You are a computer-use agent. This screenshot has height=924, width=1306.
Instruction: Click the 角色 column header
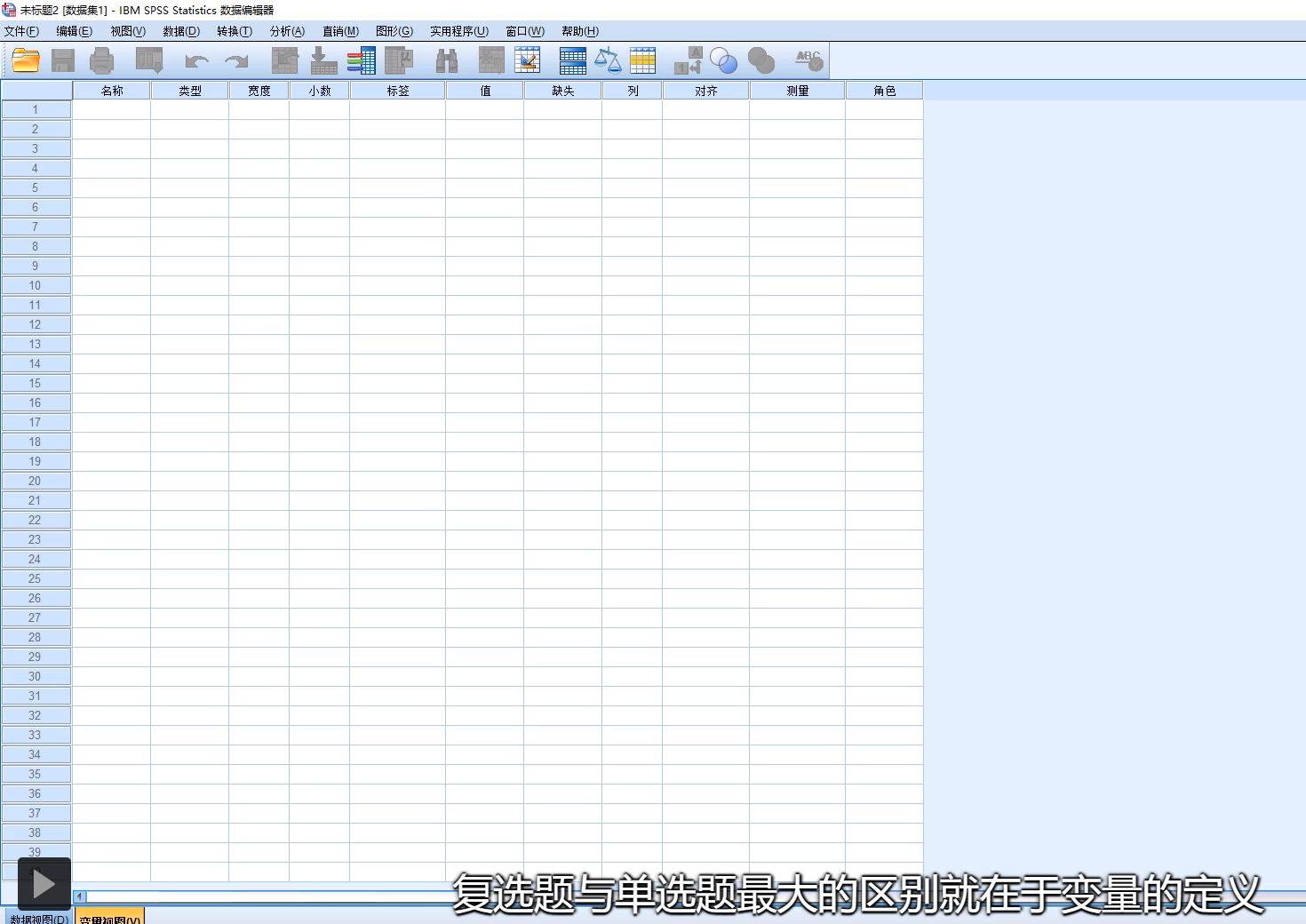885,91
